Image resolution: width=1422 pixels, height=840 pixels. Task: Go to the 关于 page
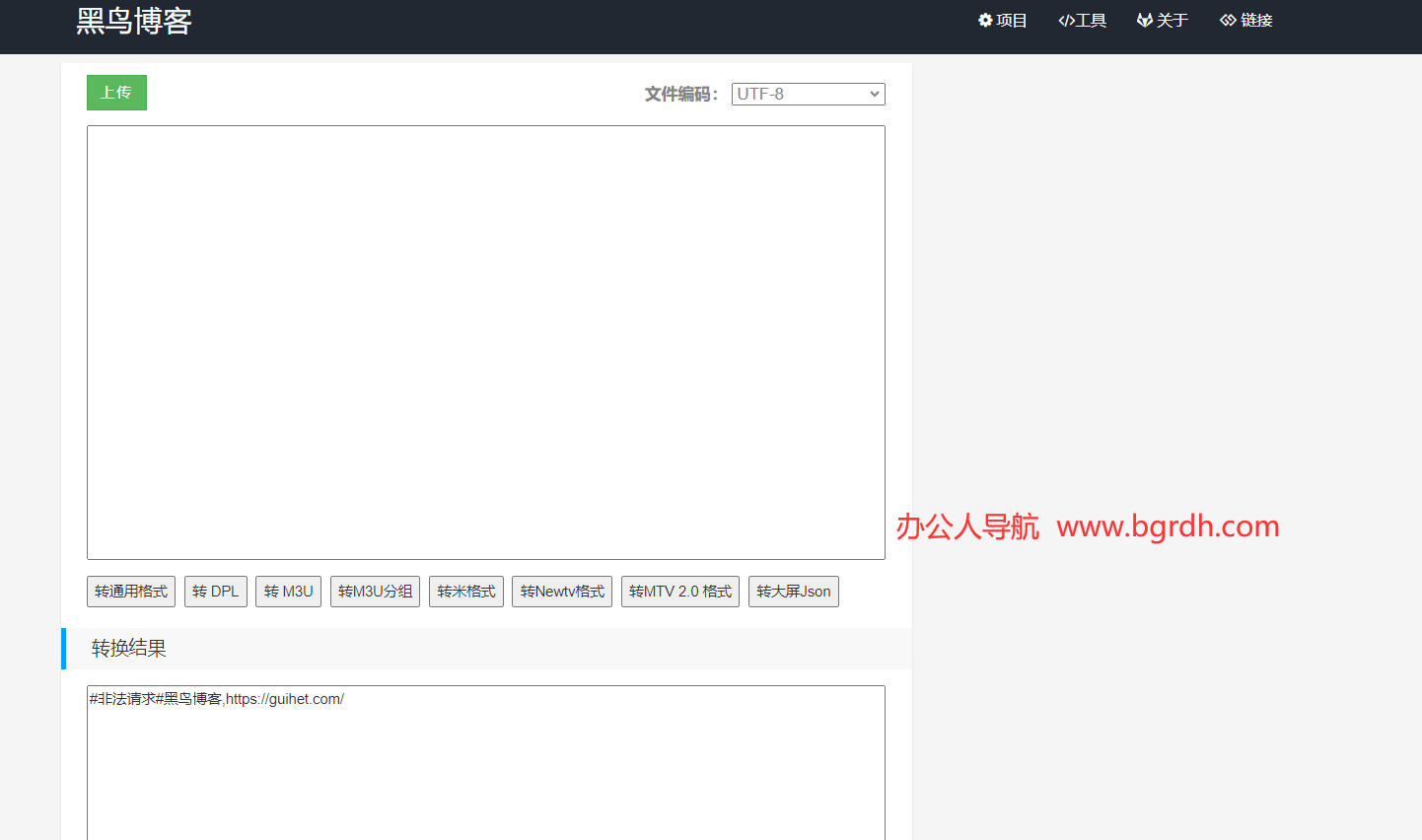pyautogui.click(x=1172, y=21)
